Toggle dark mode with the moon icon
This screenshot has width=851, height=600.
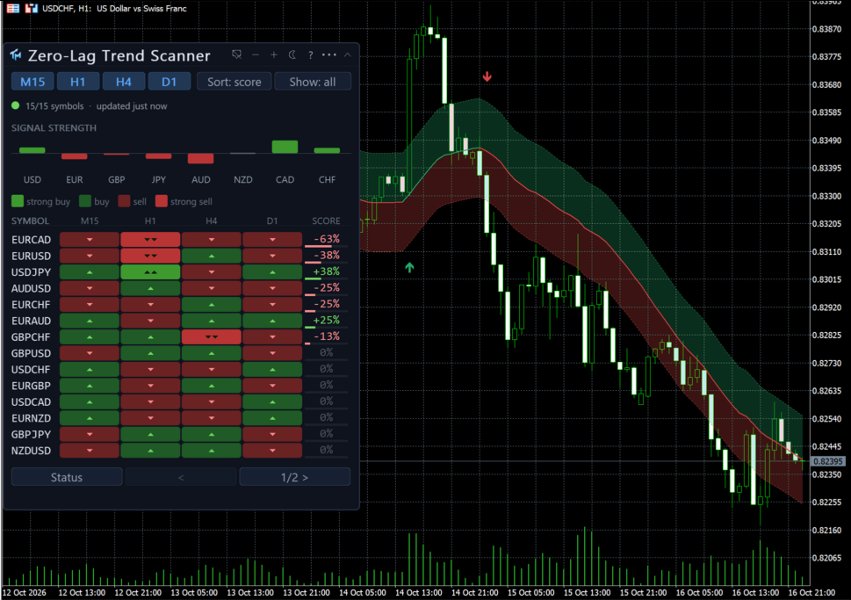click(x=292, y=55)
